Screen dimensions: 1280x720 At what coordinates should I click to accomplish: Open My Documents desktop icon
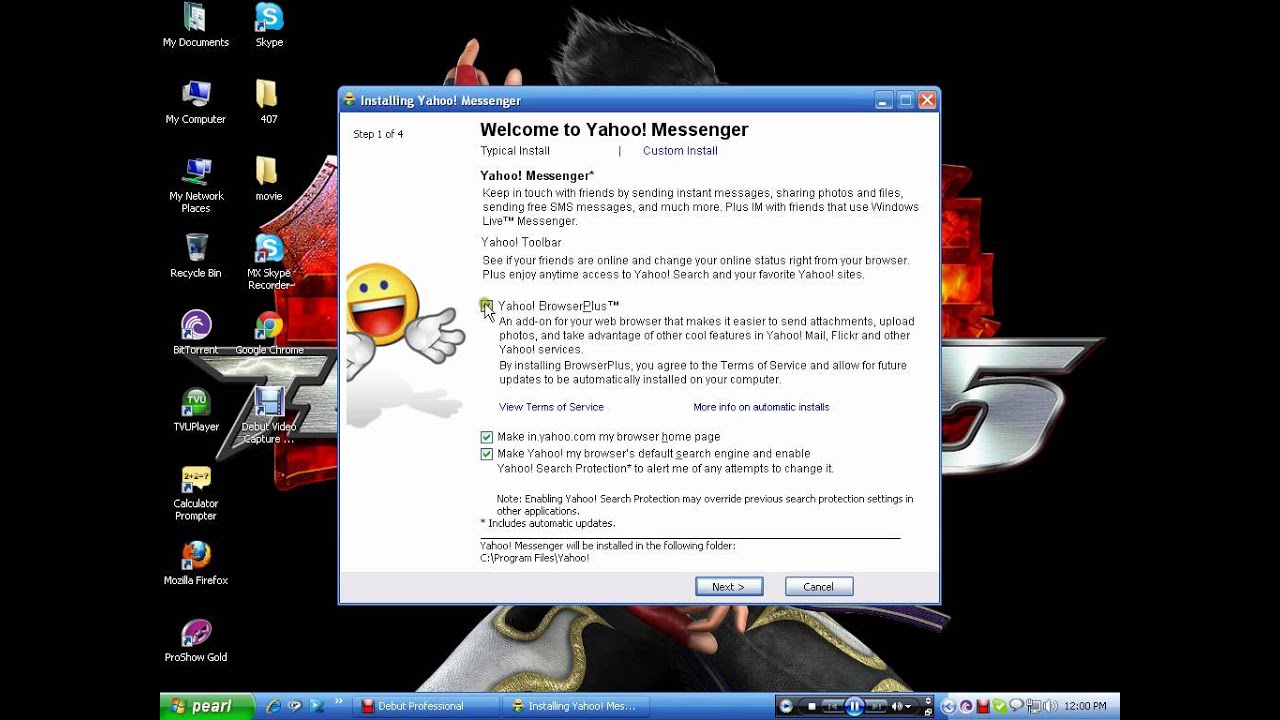click(196, 25)
